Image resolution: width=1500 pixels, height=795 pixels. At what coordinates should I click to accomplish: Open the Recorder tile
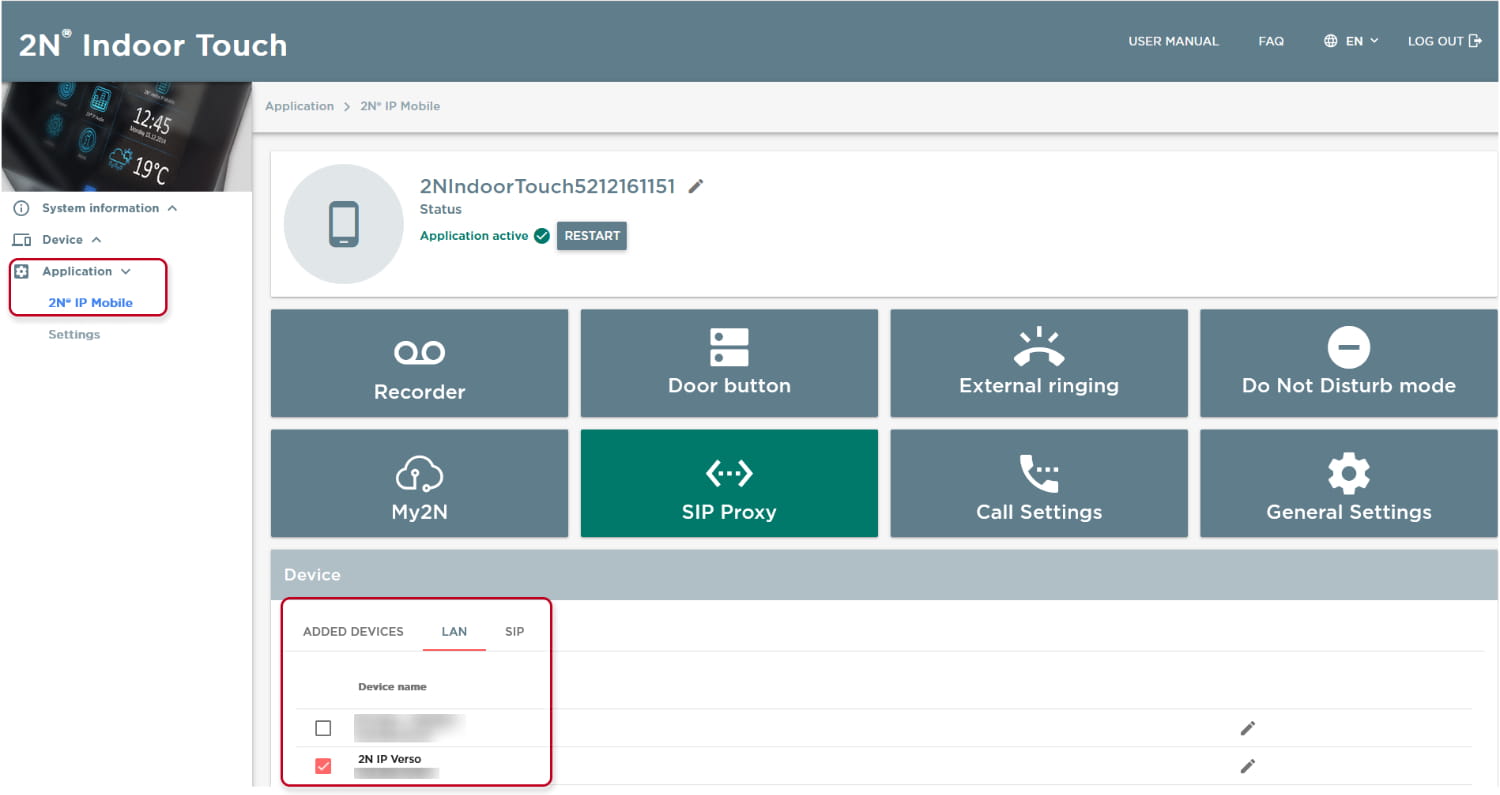point(419,363)
